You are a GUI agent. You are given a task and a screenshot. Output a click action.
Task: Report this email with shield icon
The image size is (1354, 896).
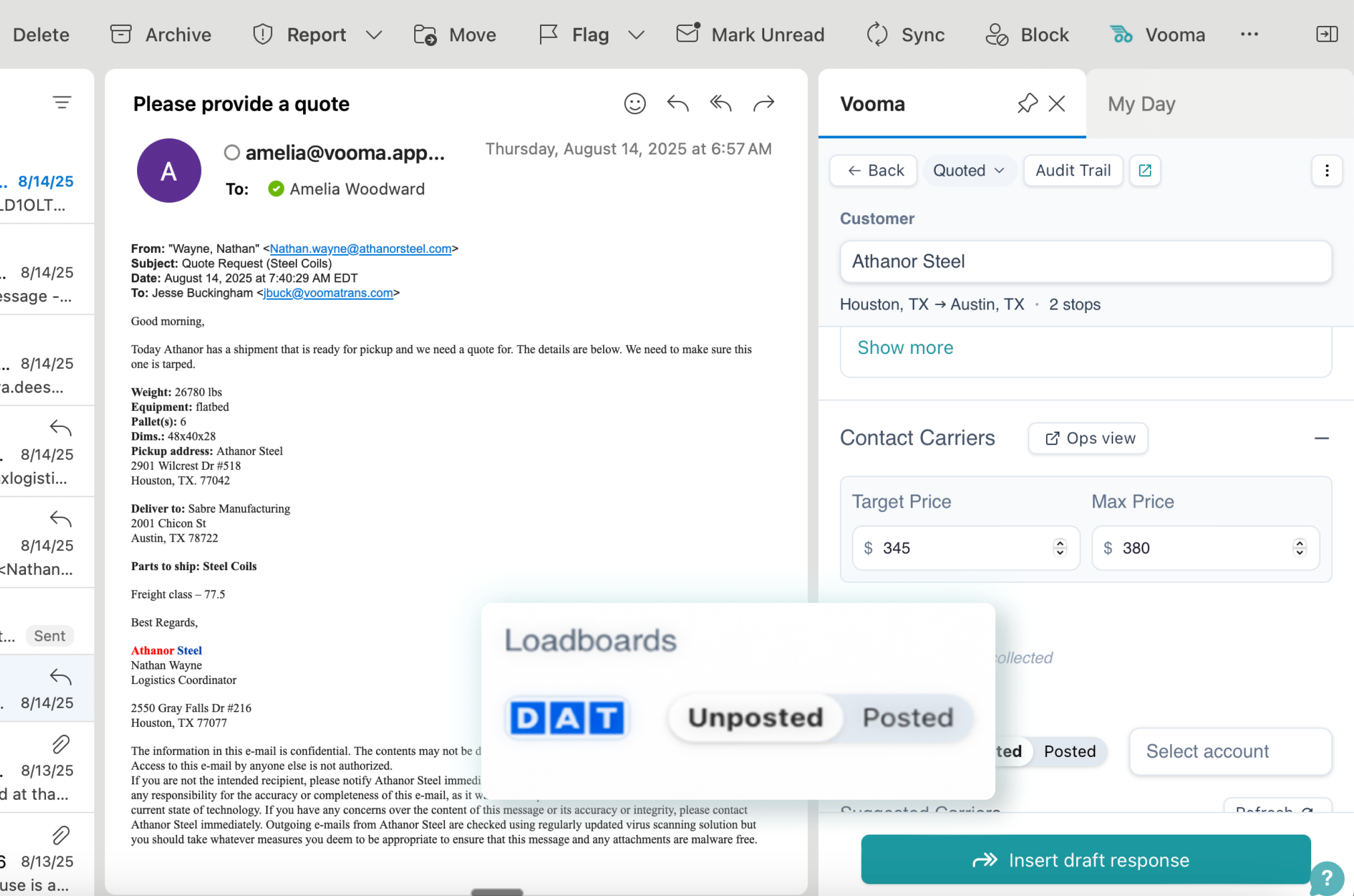[299, 35]
